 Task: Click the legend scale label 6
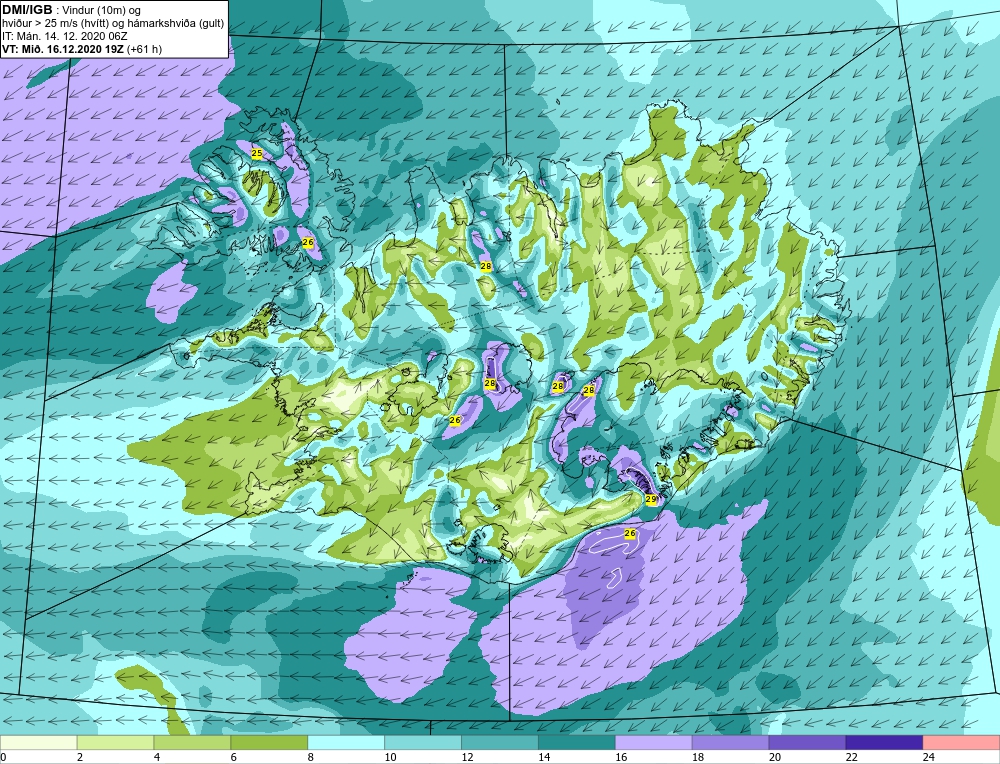pyautogui.click(x=234, y=758)
